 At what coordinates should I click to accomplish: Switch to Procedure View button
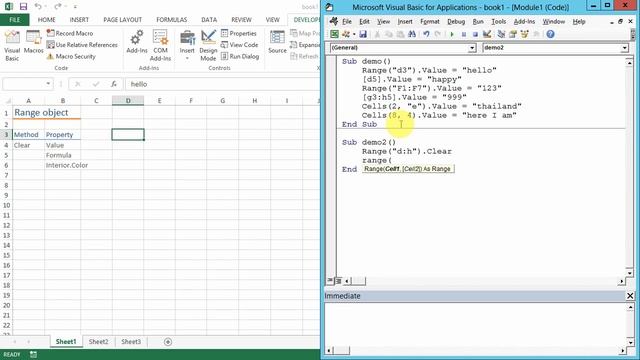tap(330, 281)
